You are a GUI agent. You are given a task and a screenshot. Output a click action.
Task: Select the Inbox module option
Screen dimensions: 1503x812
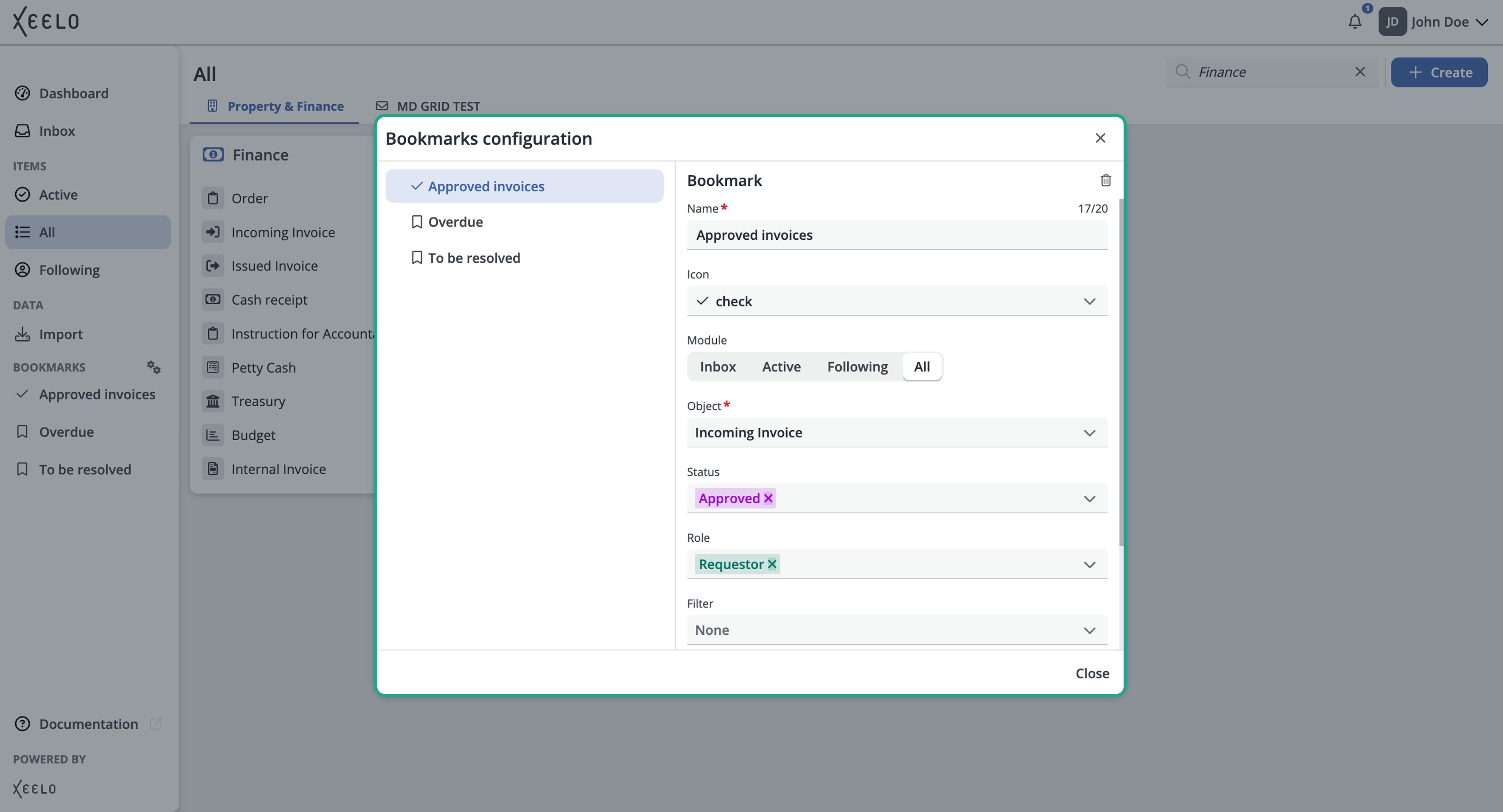(718, 366)
